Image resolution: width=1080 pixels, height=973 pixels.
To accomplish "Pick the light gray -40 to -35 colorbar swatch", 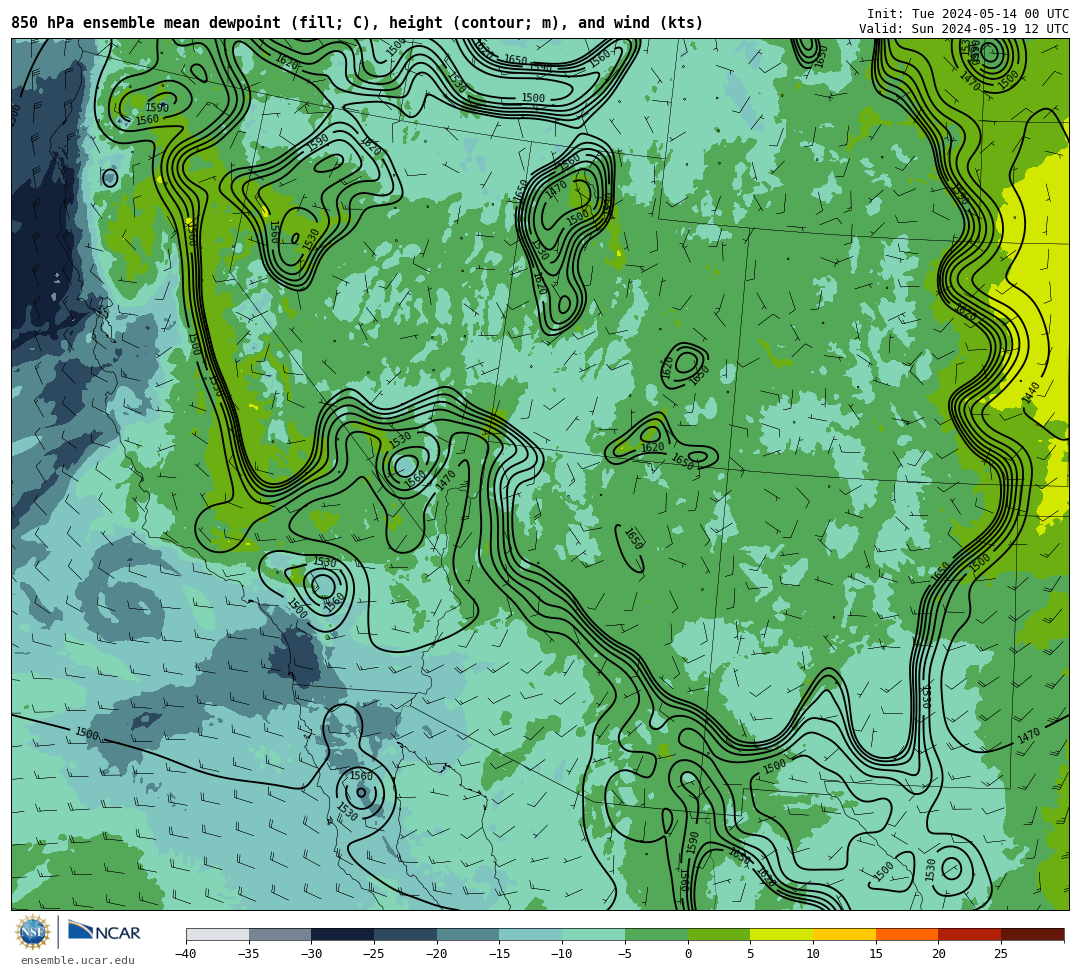I will 218,934.
